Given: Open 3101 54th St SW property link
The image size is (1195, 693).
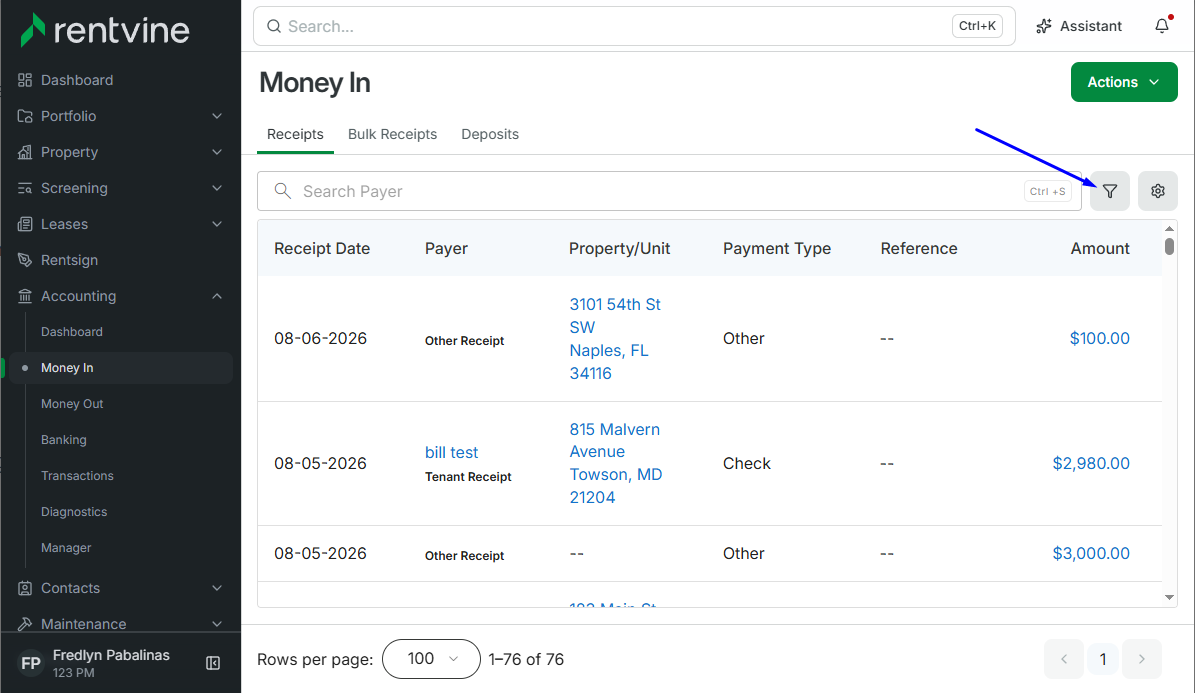Looking at the screenshot, I should click(x=615, y=338).
